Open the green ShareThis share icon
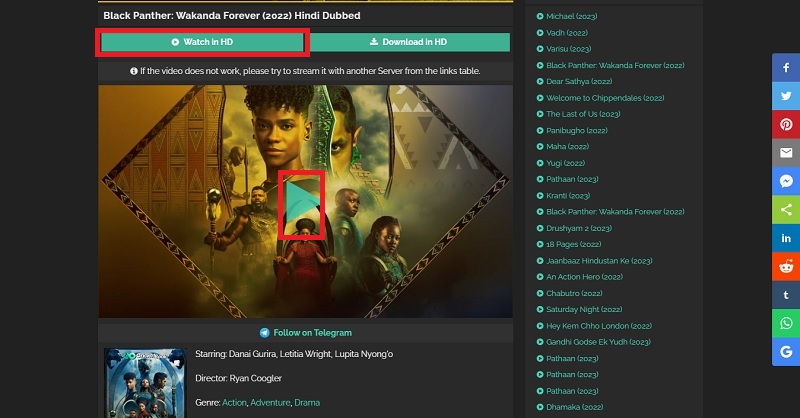The width and height of the screenshot is (800, 418). point(786,209)
